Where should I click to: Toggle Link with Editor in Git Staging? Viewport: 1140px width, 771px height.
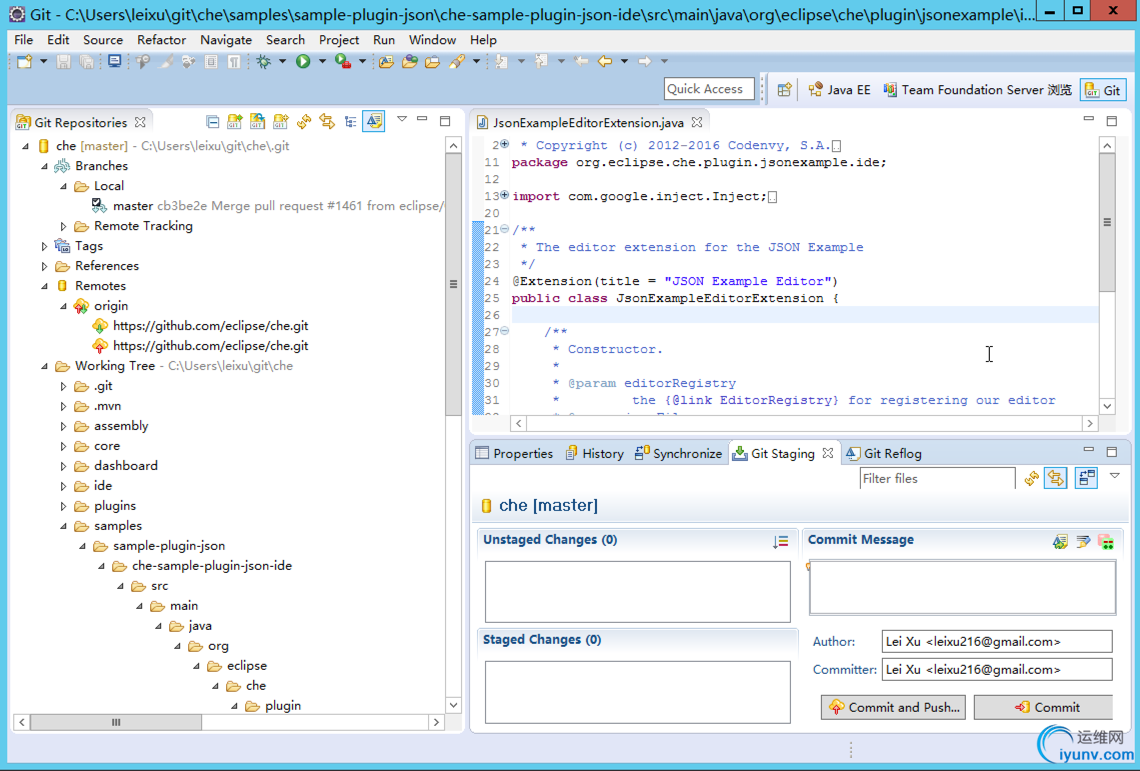pyautogui.click(x=1056, y=478)
